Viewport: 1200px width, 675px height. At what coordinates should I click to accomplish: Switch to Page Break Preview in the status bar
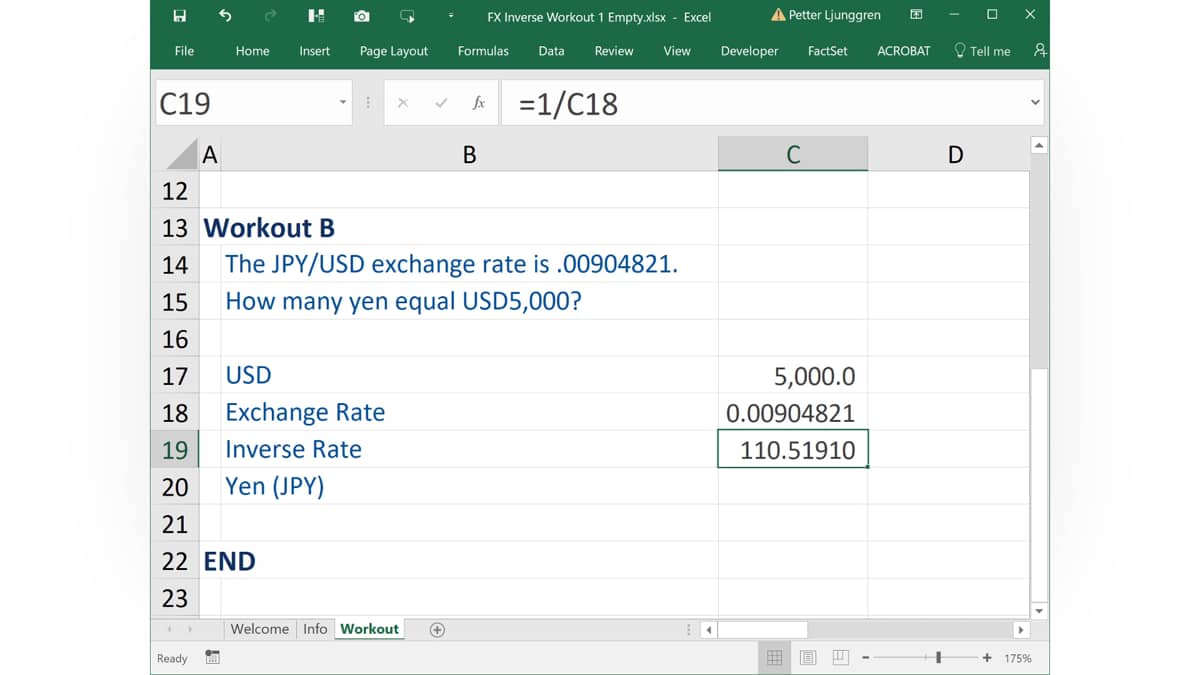point(841,657)
